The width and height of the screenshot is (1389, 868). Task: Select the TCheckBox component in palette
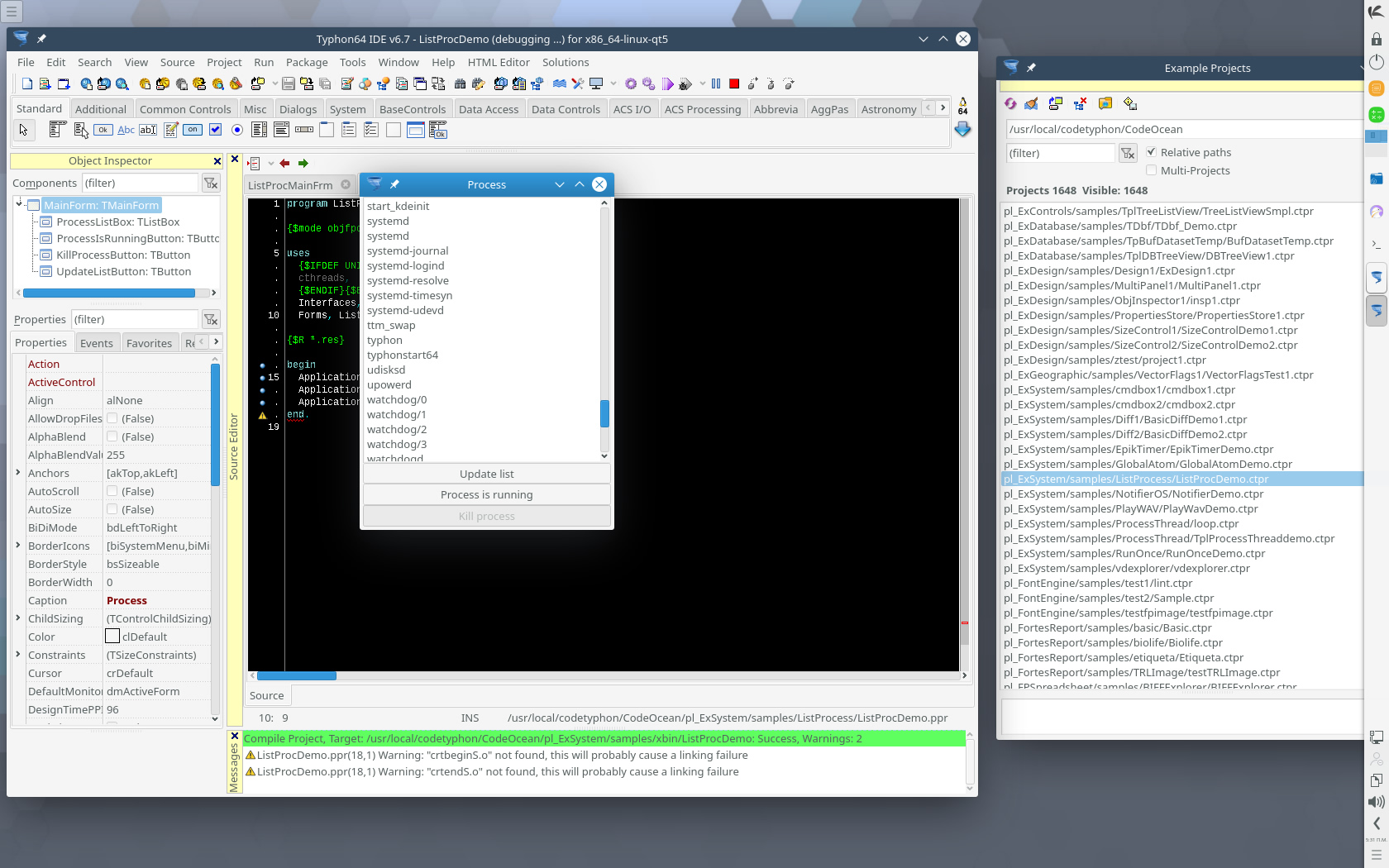[x=215, y=130]
